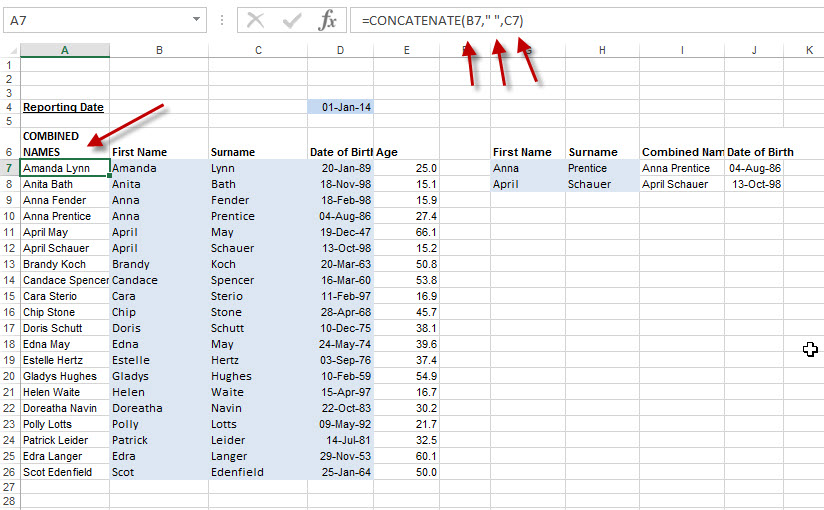Select column B header
The height and width of the screenshot is (510, 824).
tap(159, 50)
